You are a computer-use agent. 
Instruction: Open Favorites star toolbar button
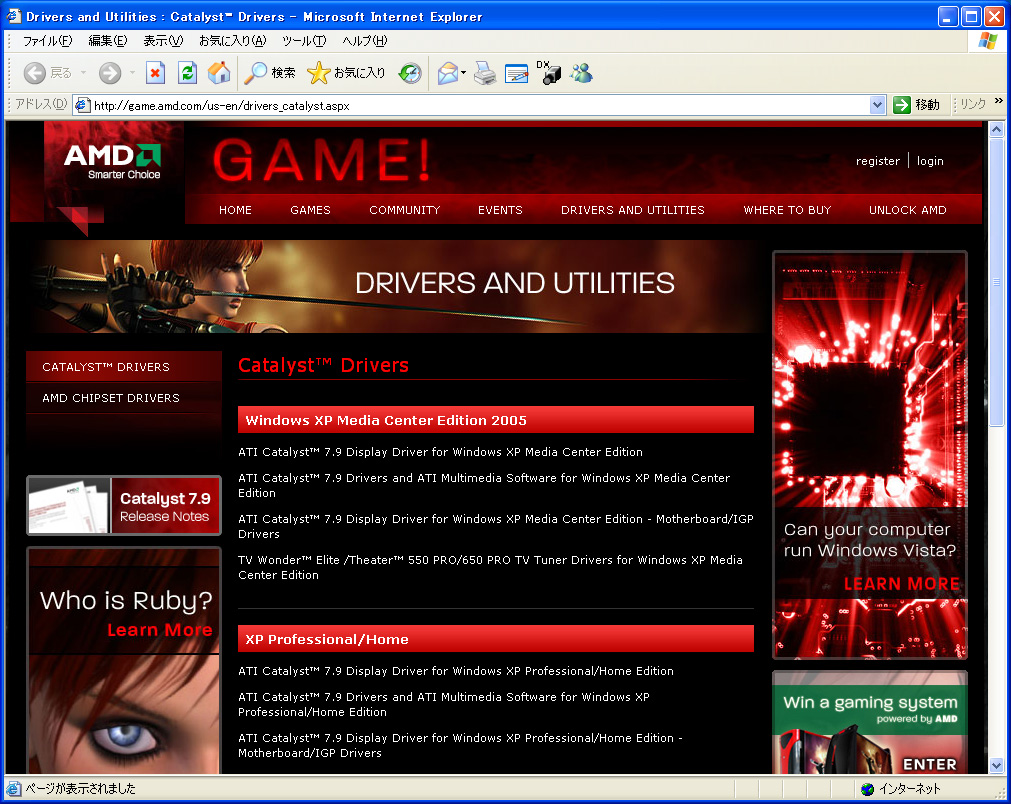click(x=346, y=73)
